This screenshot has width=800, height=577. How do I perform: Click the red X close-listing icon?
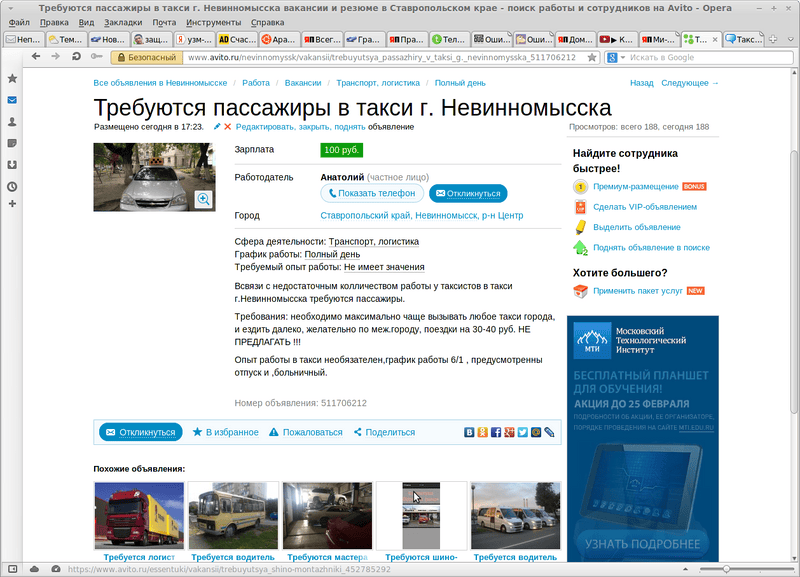pos(228,127)
